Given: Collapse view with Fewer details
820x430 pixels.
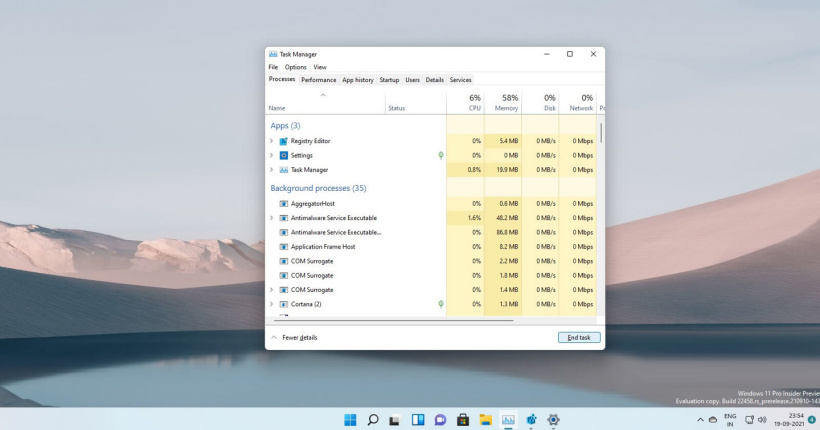Looking at the screenshot, I should click(294, 337).
